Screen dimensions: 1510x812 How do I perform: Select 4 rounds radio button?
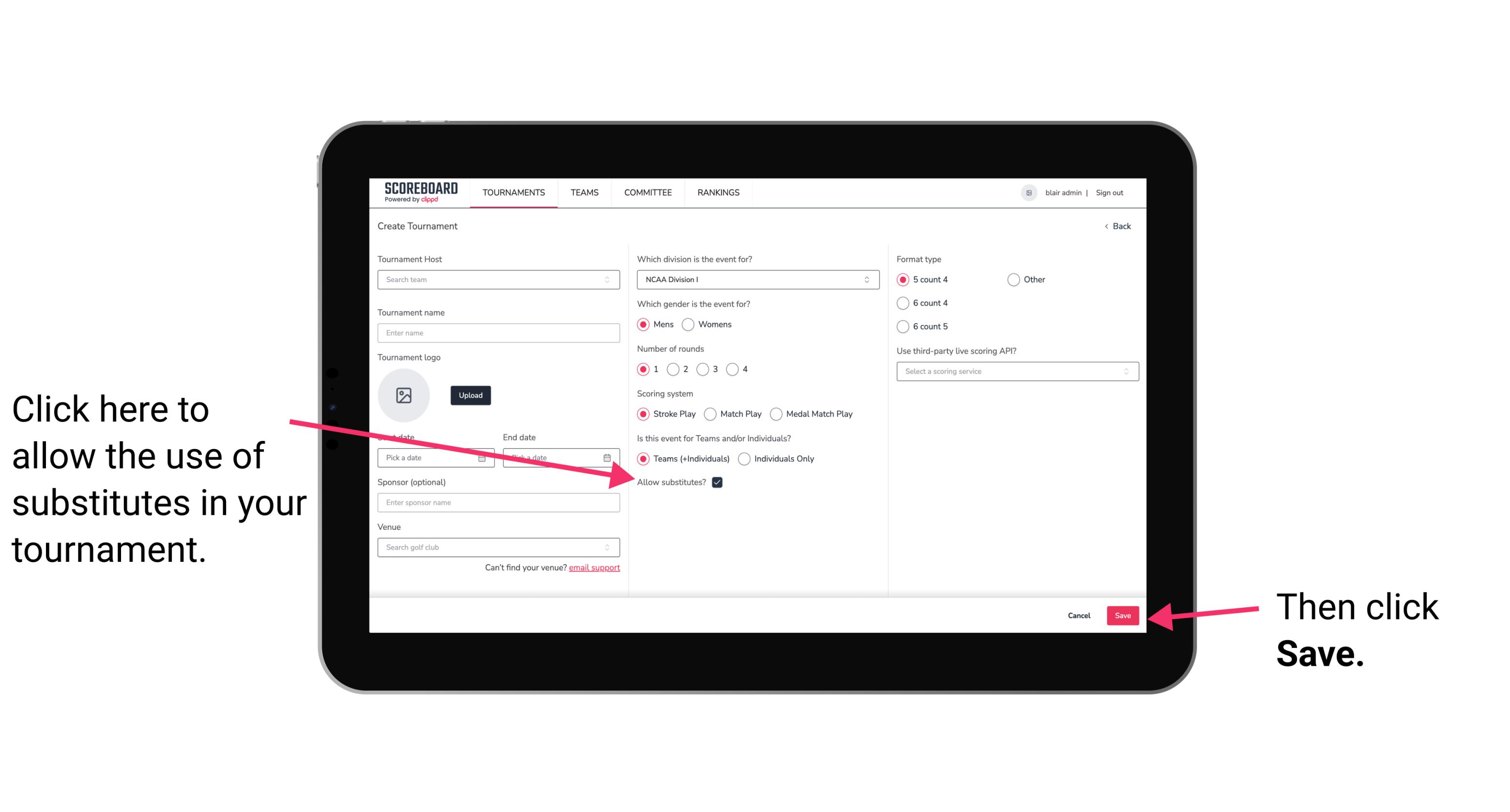pyautogui.click(x=732, y=369)
